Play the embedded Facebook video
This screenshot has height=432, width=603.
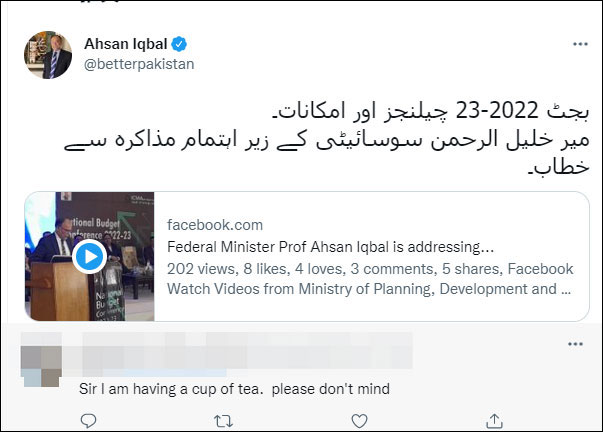89,257
